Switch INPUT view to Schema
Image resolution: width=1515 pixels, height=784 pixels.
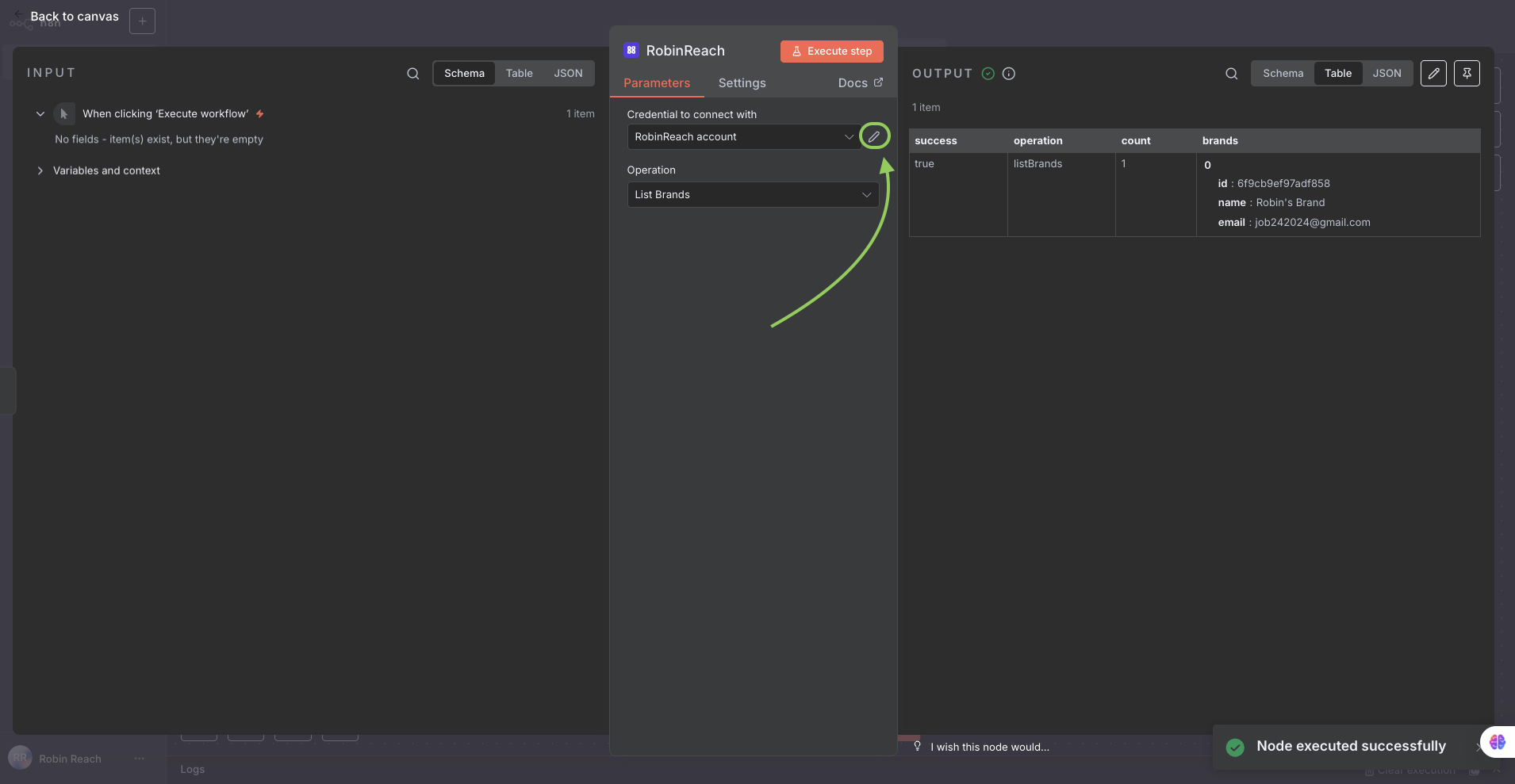(464, 74)
